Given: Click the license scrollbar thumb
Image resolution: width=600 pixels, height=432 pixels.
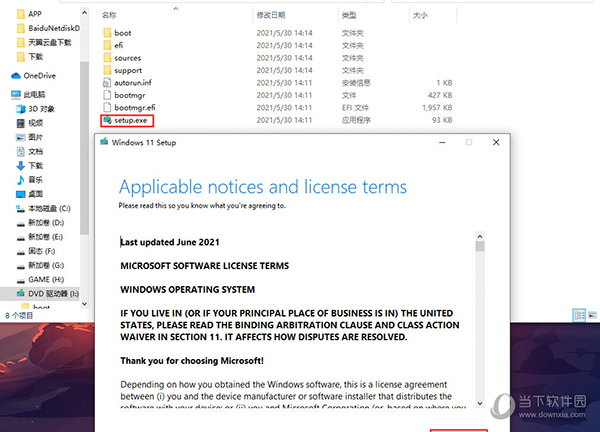Looking at the screenshot, I should click(x=480, y=246).
